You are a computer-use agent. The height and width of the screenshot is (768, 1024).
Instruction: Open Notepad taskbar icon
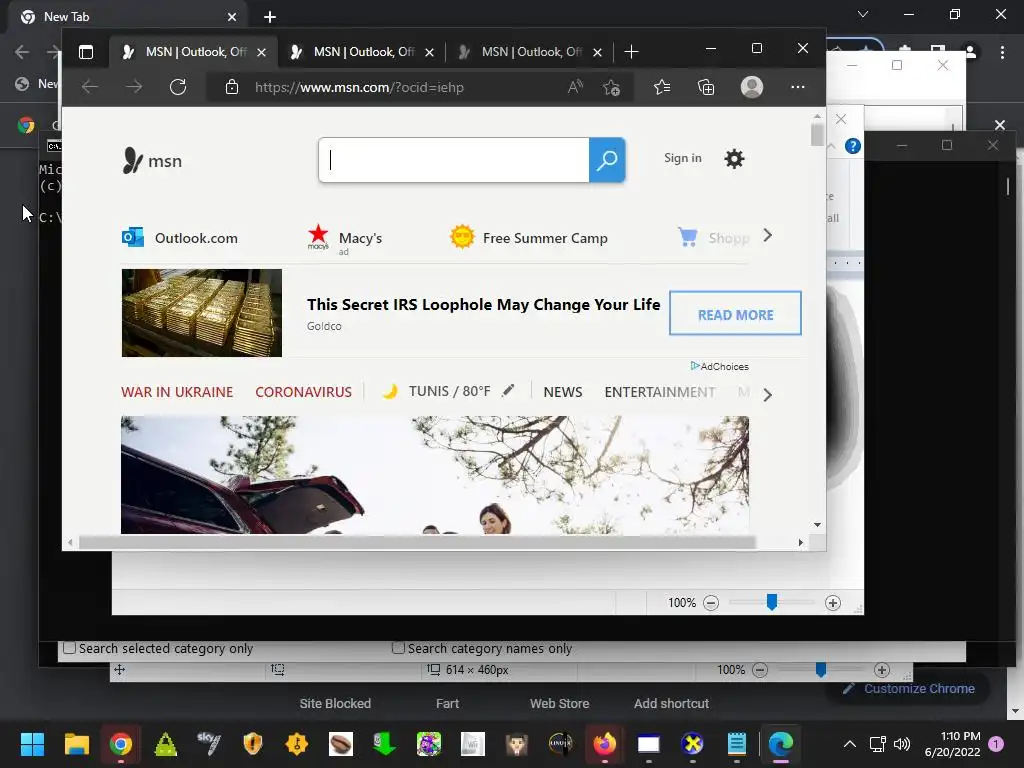(737, 744)
